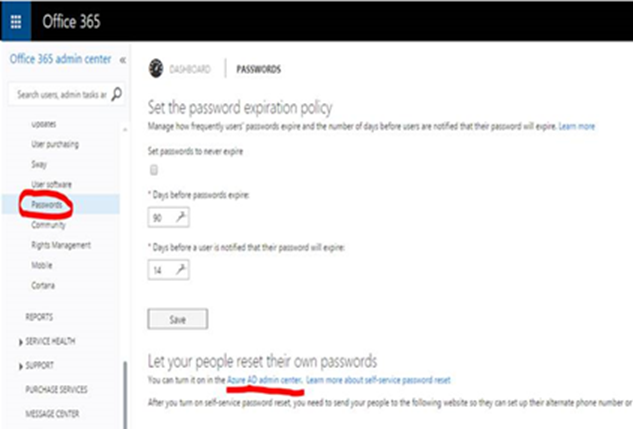
Task: Select Passwords in the sidebar
Action: [47, 205]
